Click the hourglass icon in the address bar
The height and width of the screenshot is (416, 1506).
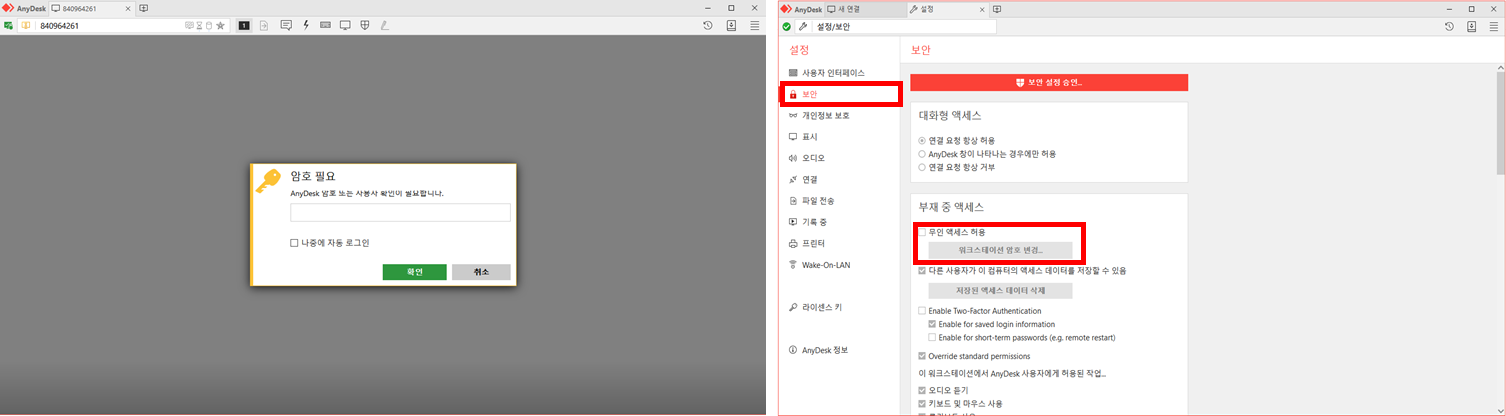click(x=199, y=26)
